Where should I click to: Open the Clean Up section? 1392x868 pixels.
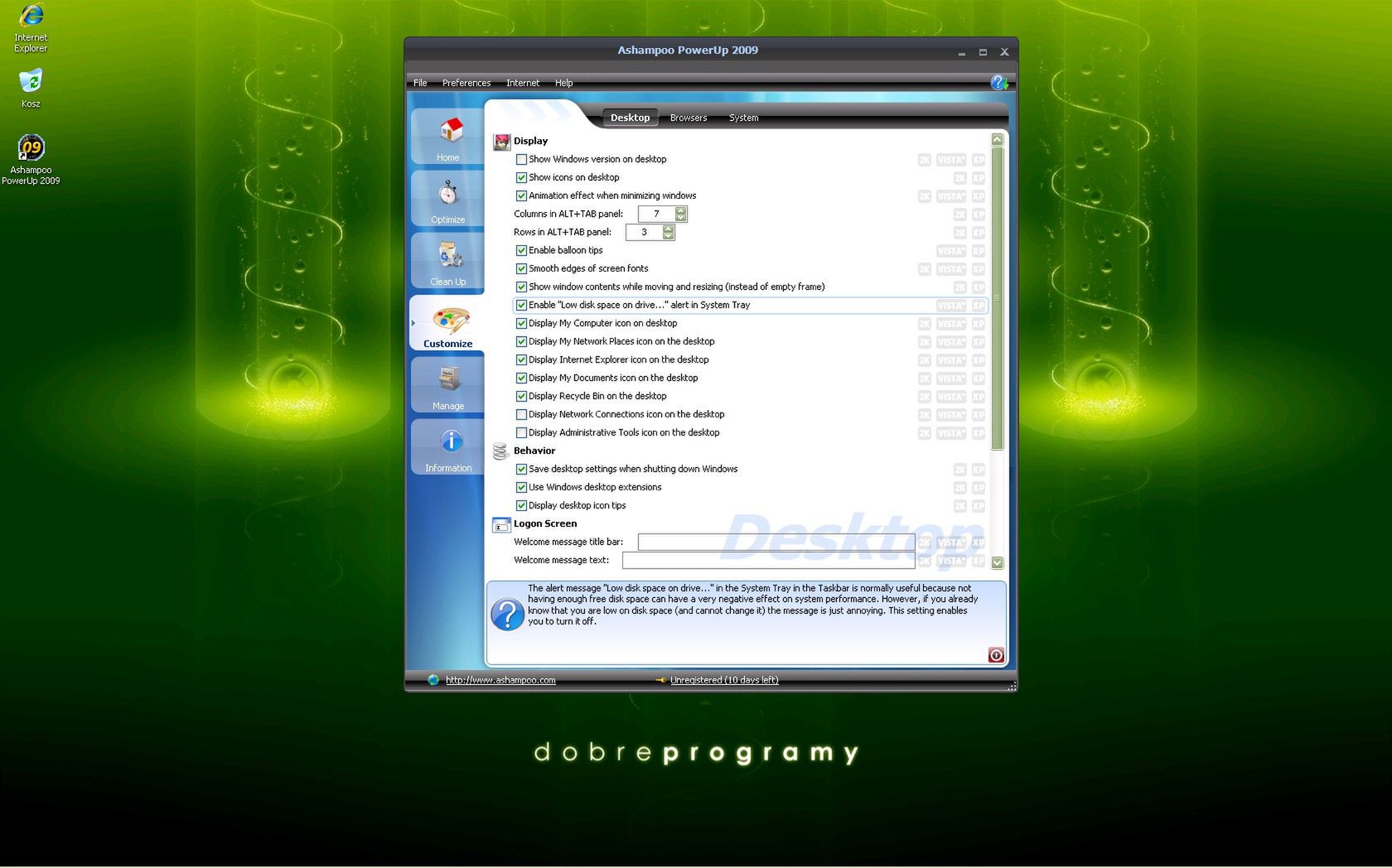[447, 261]
